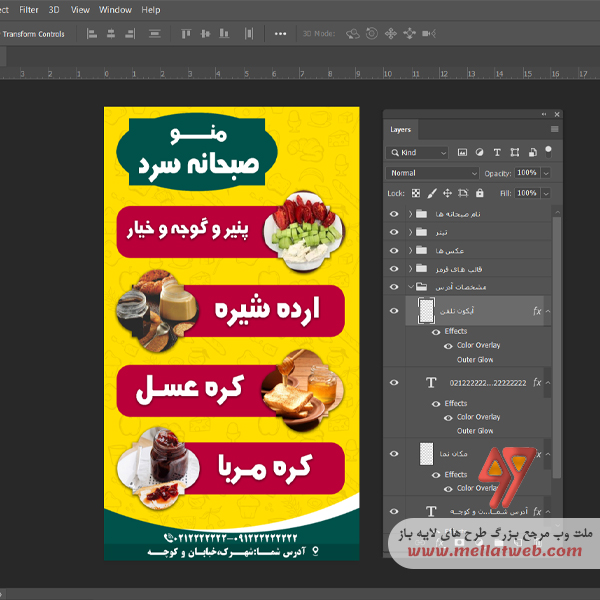Select the 3D Roll camera icon

(x=372, y=34)
